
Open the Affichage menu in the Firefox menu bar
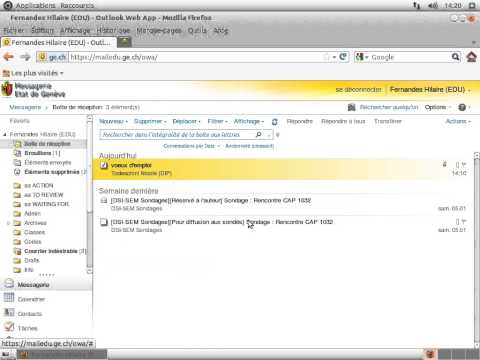point(75,30)
